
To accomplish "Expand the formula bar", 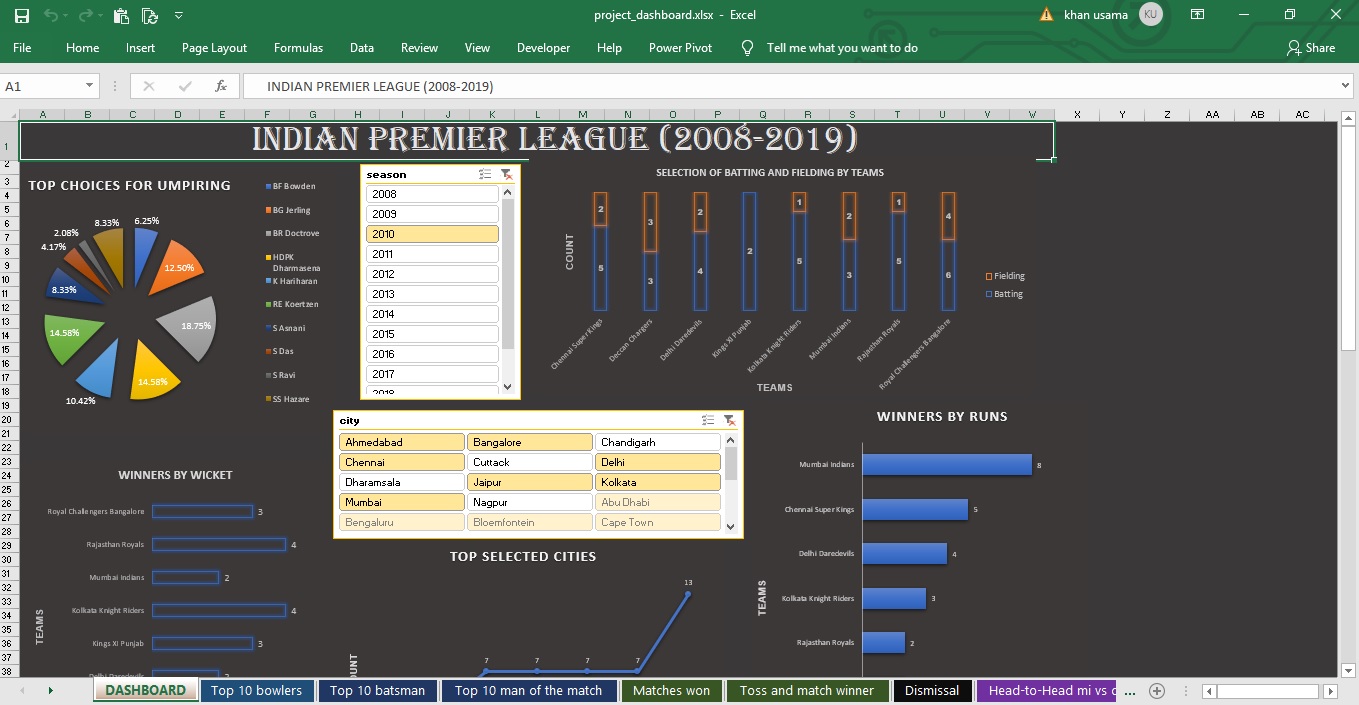I will click(1344, 87).
